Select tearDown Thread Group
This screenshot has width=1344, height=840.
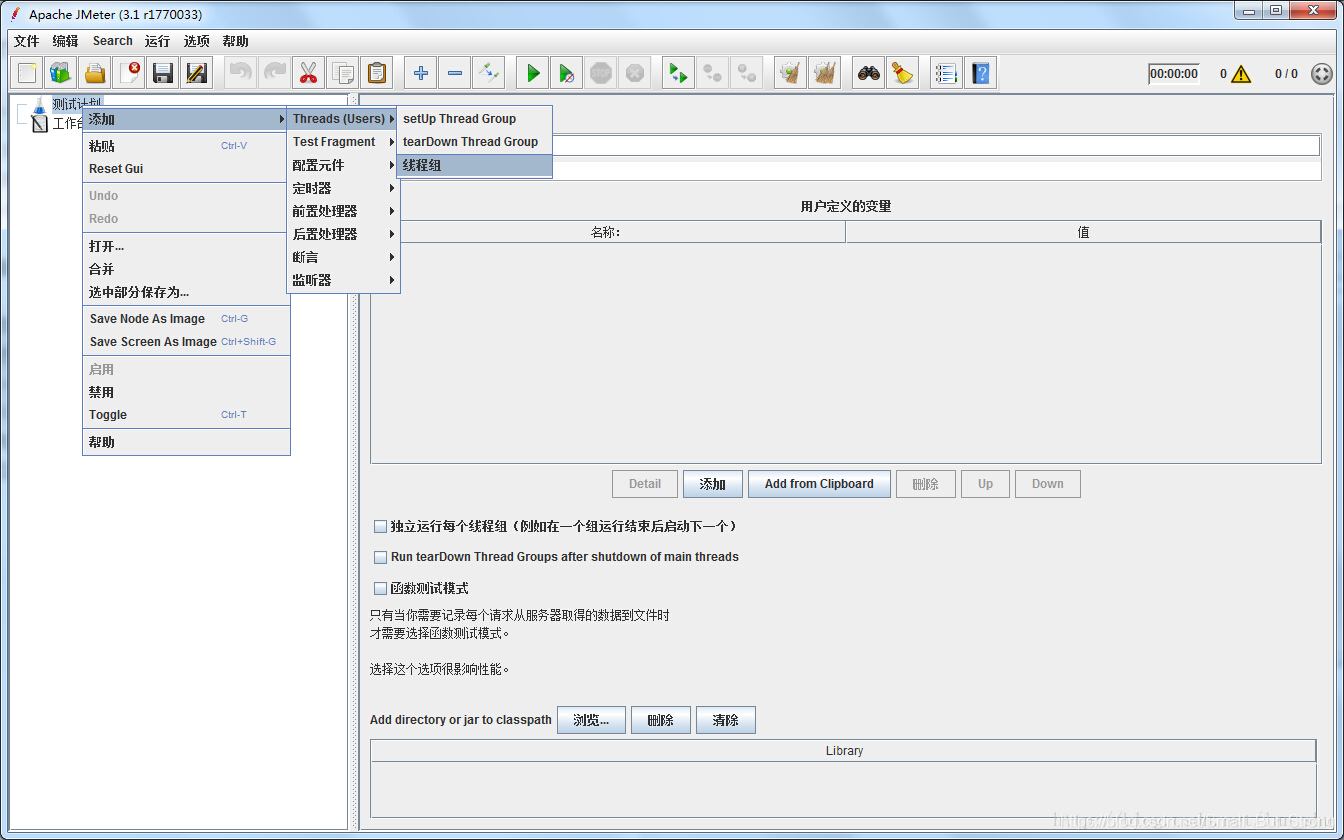tap(474, 142)
